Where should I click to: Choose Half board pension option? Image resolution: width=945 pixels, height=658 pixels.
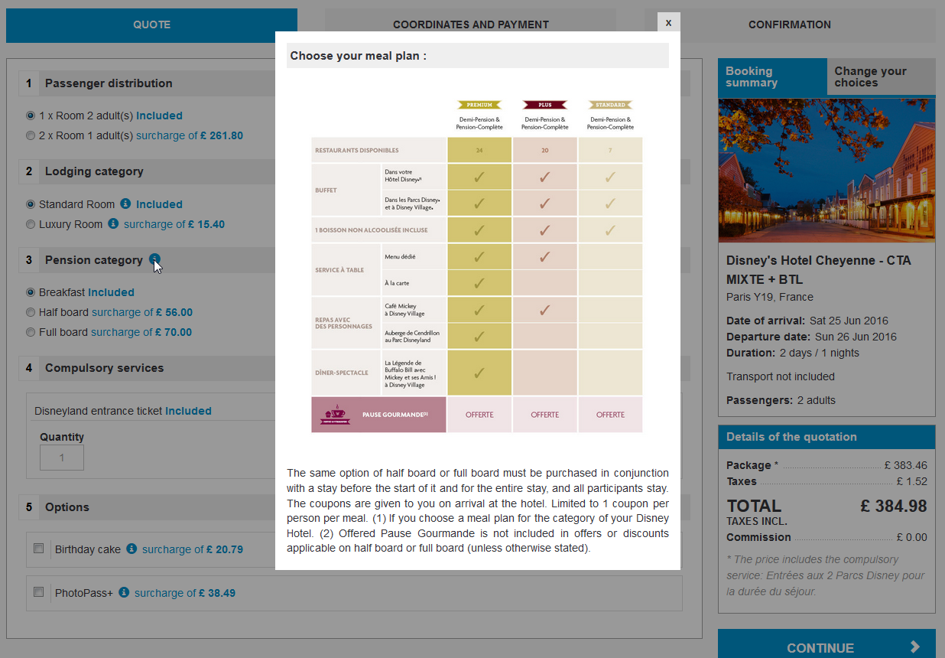31,312
